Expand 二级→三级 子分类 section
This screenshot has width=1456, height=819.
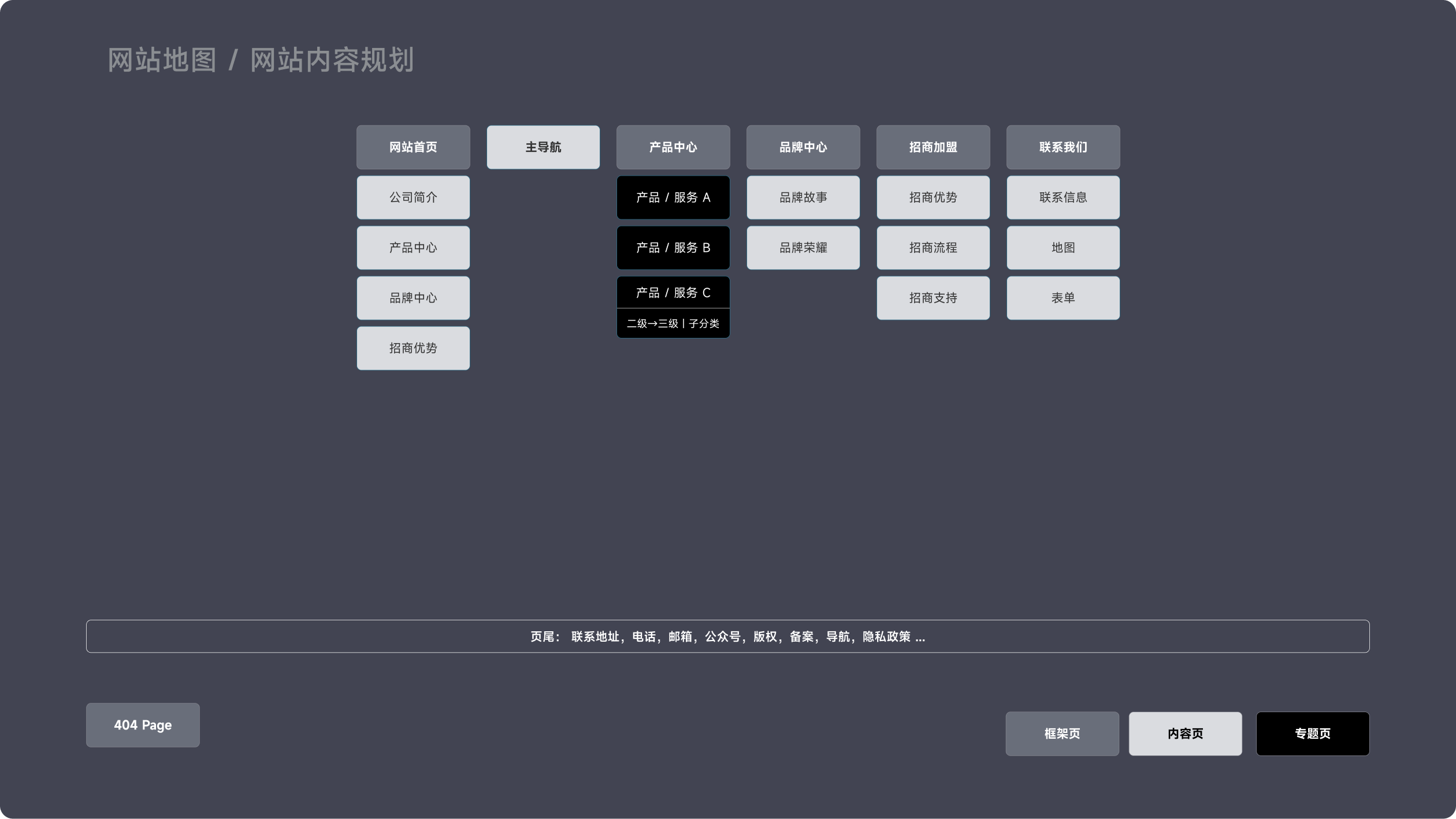[673, 323]
